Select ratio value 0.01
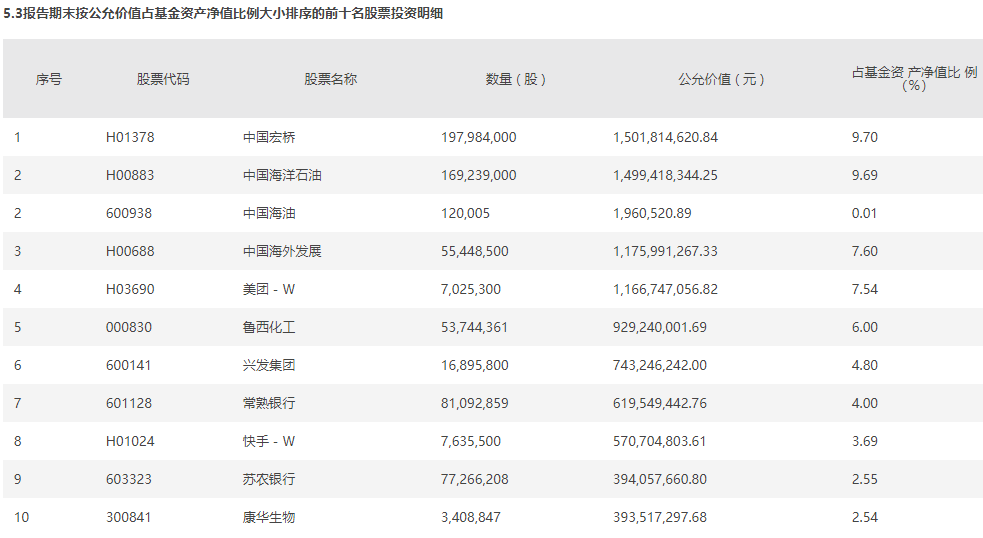This screenshot has height=538, width=983. click(x=864, y=213)
